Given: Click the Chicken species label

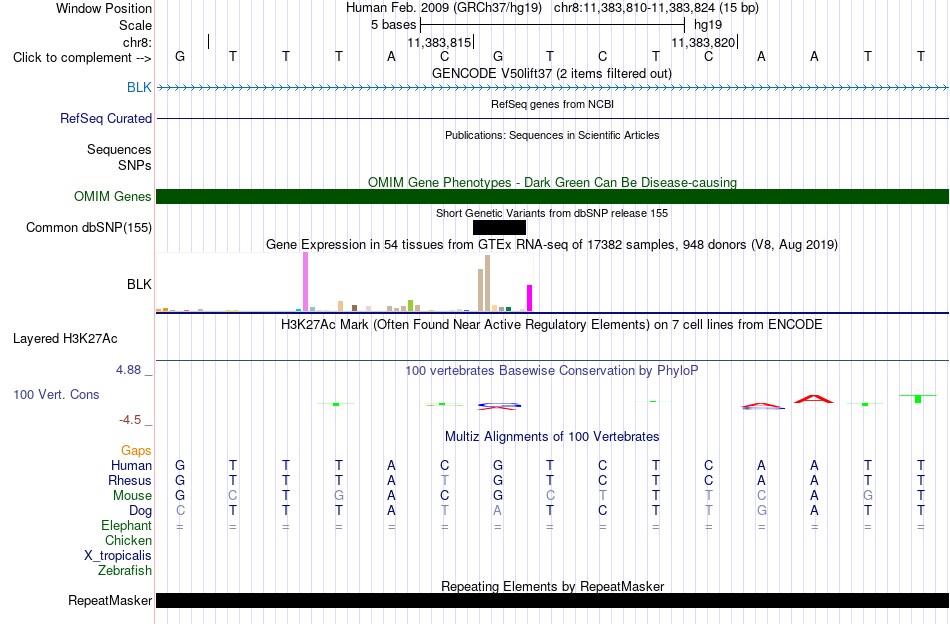Looking at the screenshot, I should pyautogui.click(x=128, y=540).
